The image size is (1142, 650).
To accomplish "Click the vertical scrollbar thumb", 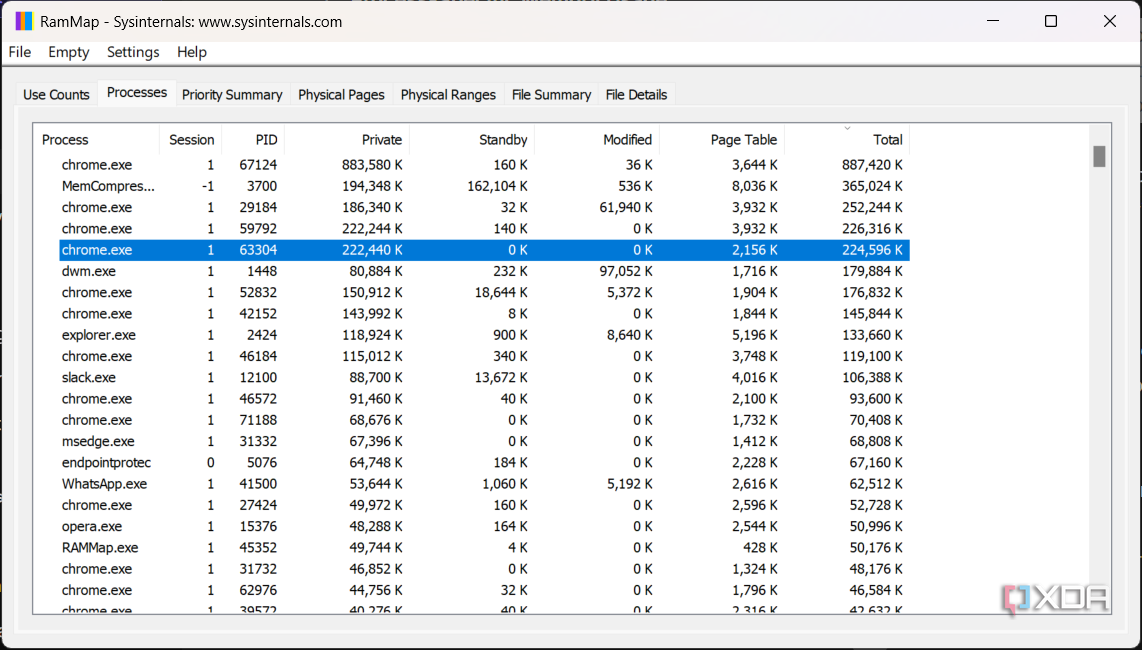I will pos(1099,157).
